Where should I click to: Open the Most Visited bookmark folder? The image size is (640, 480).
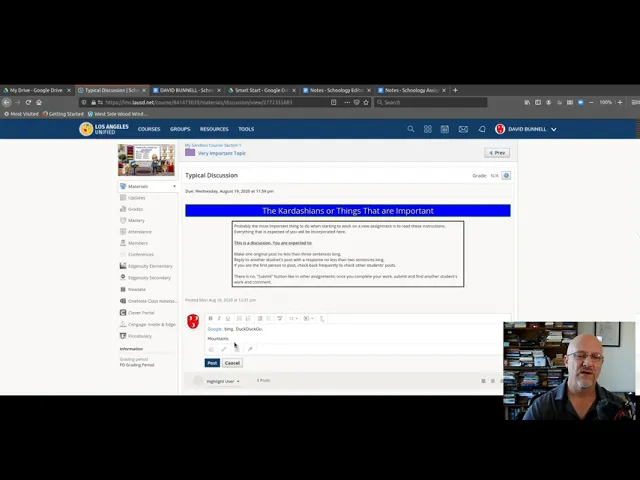point(21,114)
